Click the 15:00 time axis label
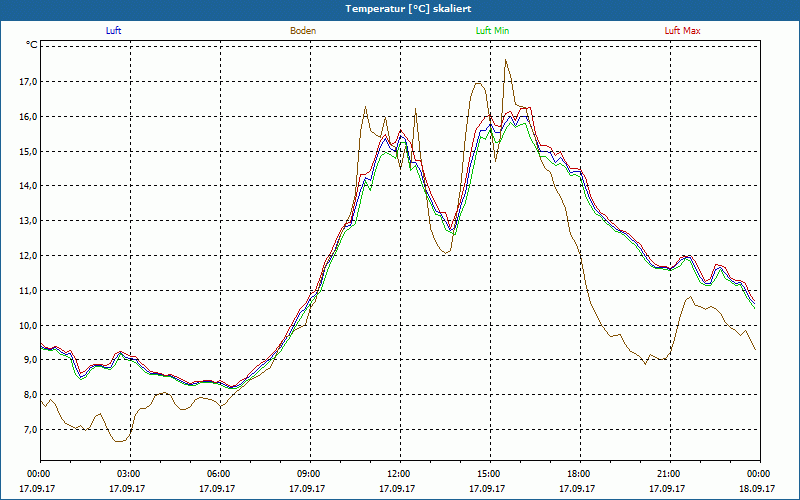Viewport: 800px width, 500px height. tap(488, 473)
